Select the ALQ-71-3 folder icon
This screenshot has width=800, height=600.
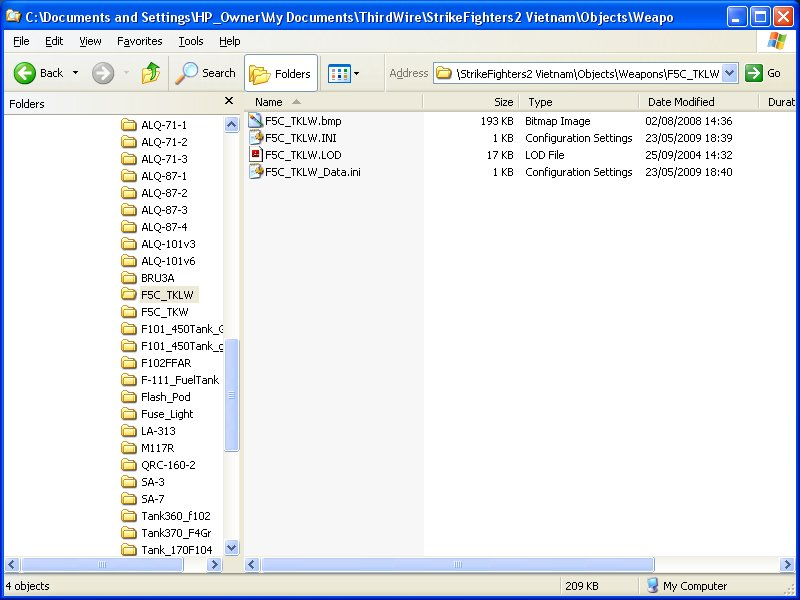point(129,159)
